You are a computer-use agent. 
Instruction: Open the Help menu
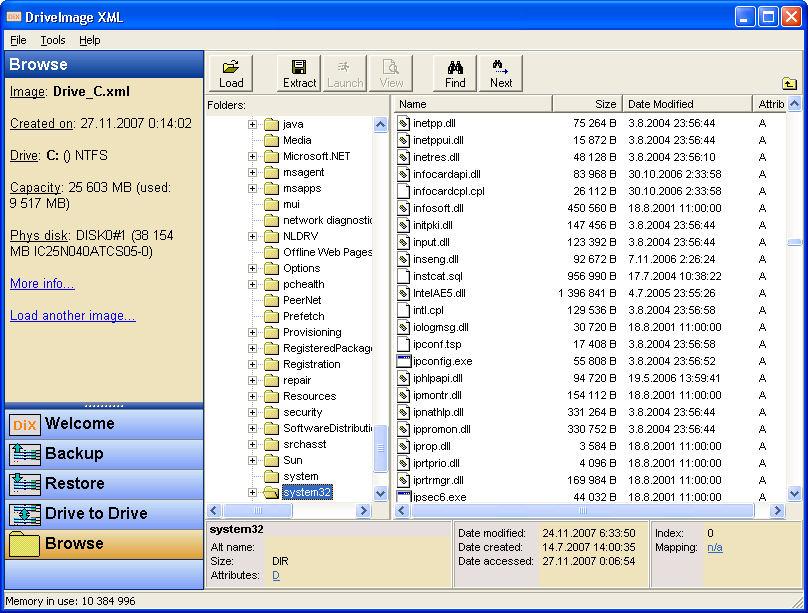(x=90, y=40)
